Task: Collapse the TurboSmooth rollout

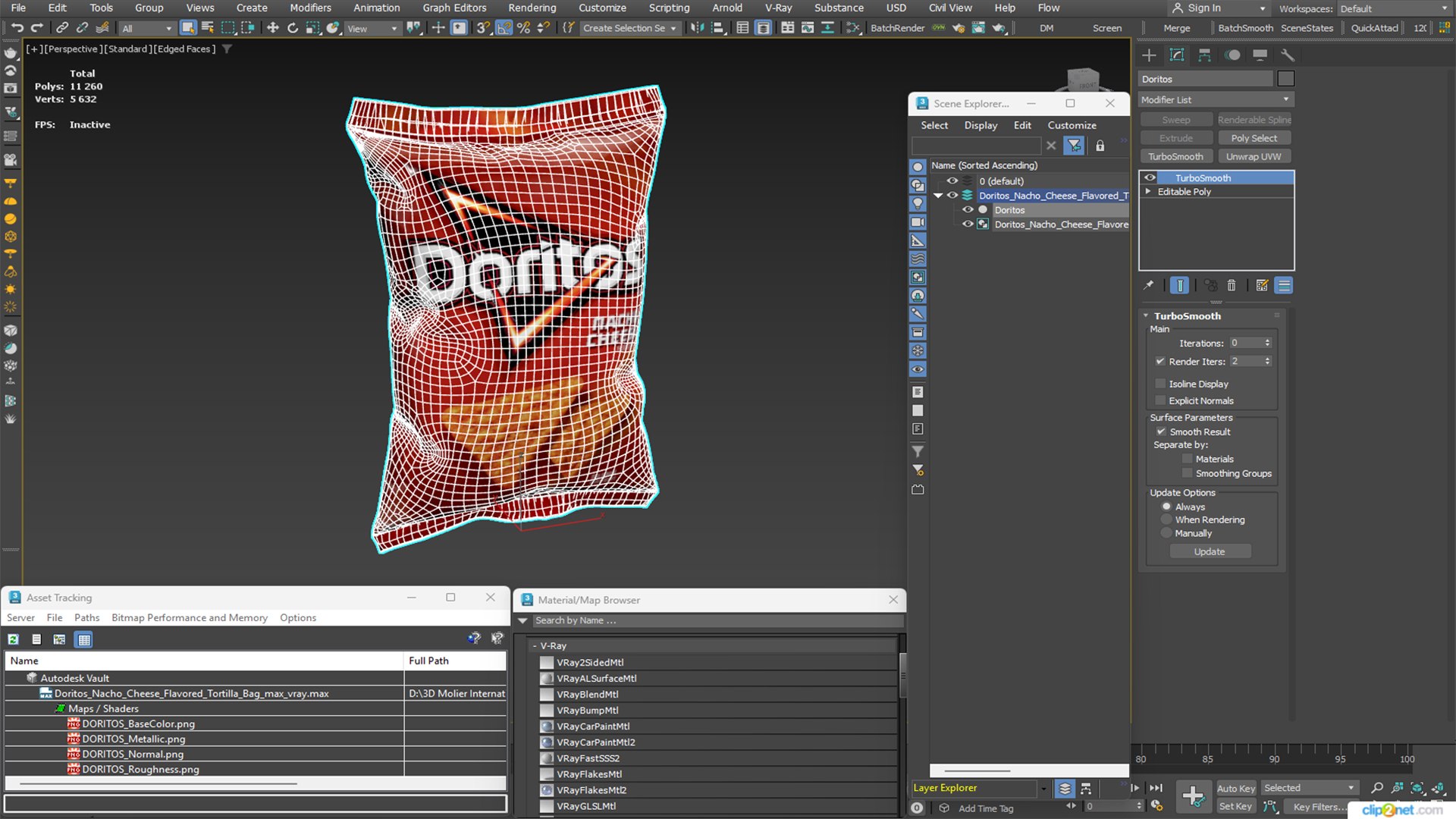Action: click(x=1146, y=315)
